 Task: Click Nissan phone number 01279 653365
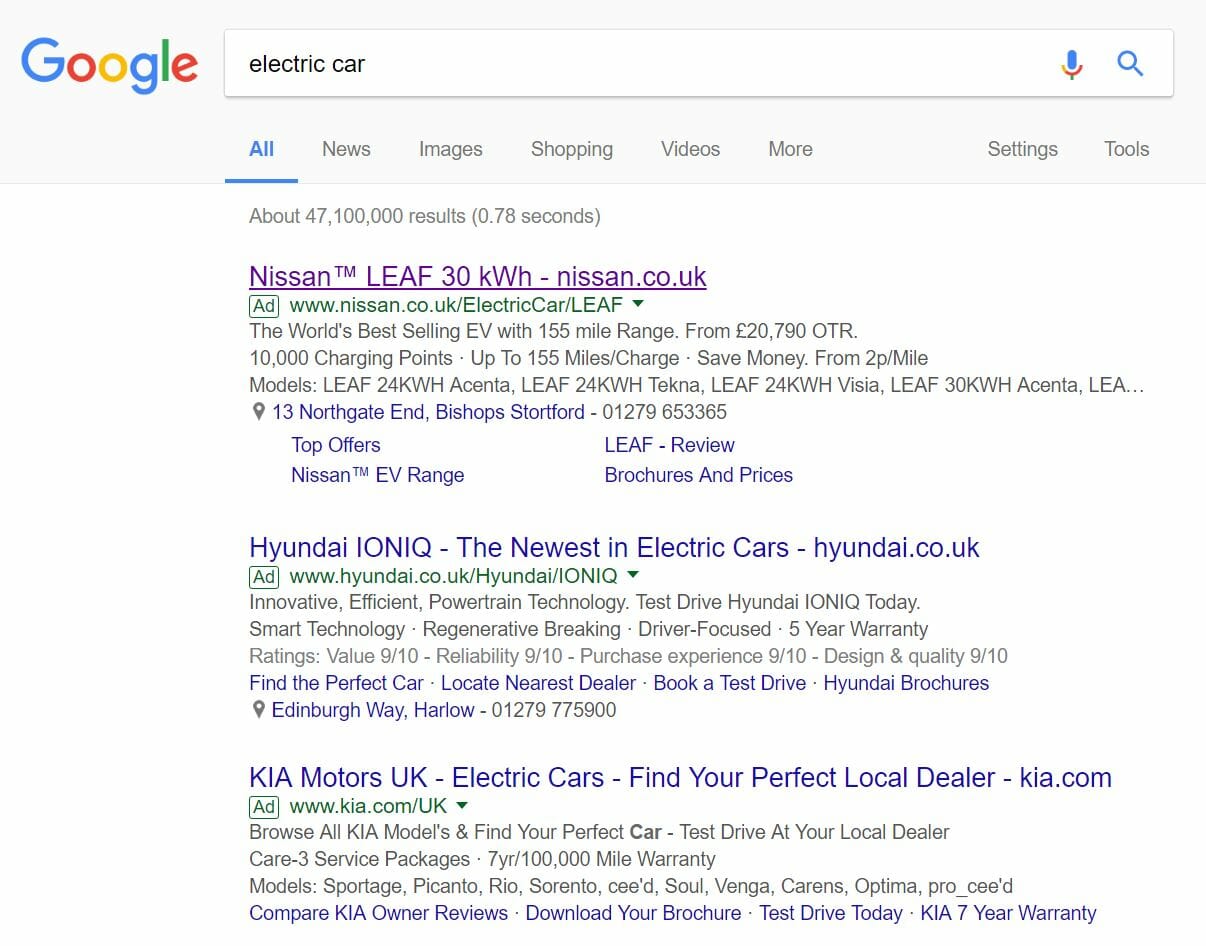[663, 412]
